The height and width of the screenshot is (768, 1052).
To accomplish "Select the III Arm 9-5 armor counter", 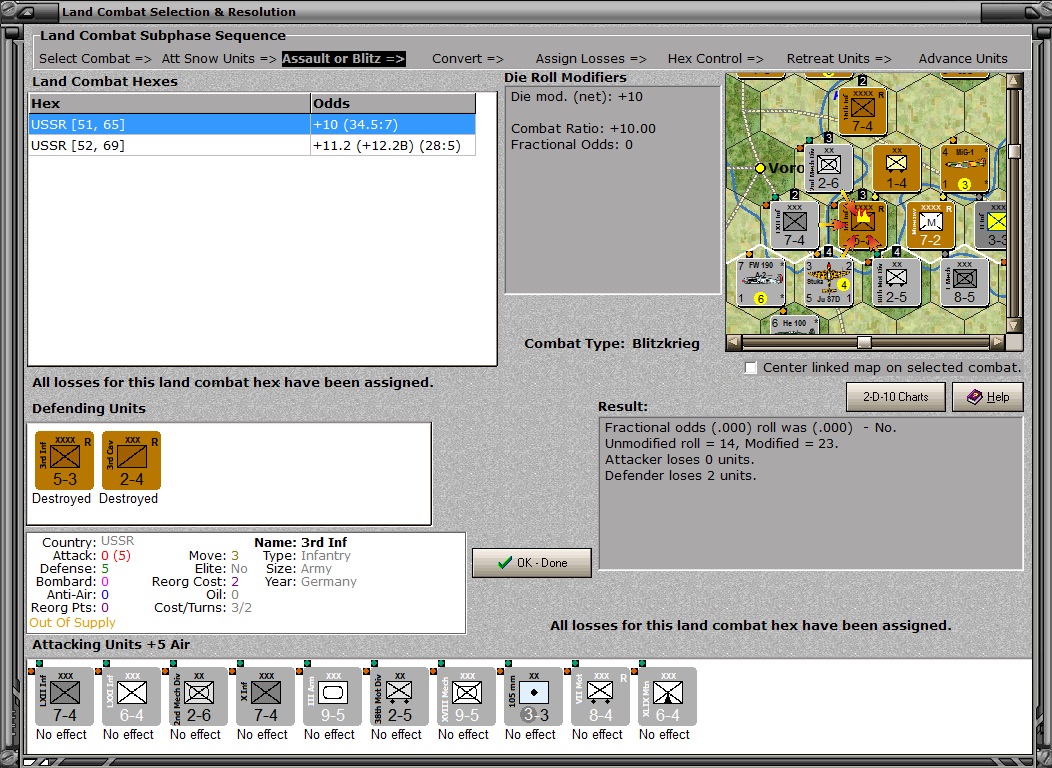I will pyautogui.click(x=333, y=696).
